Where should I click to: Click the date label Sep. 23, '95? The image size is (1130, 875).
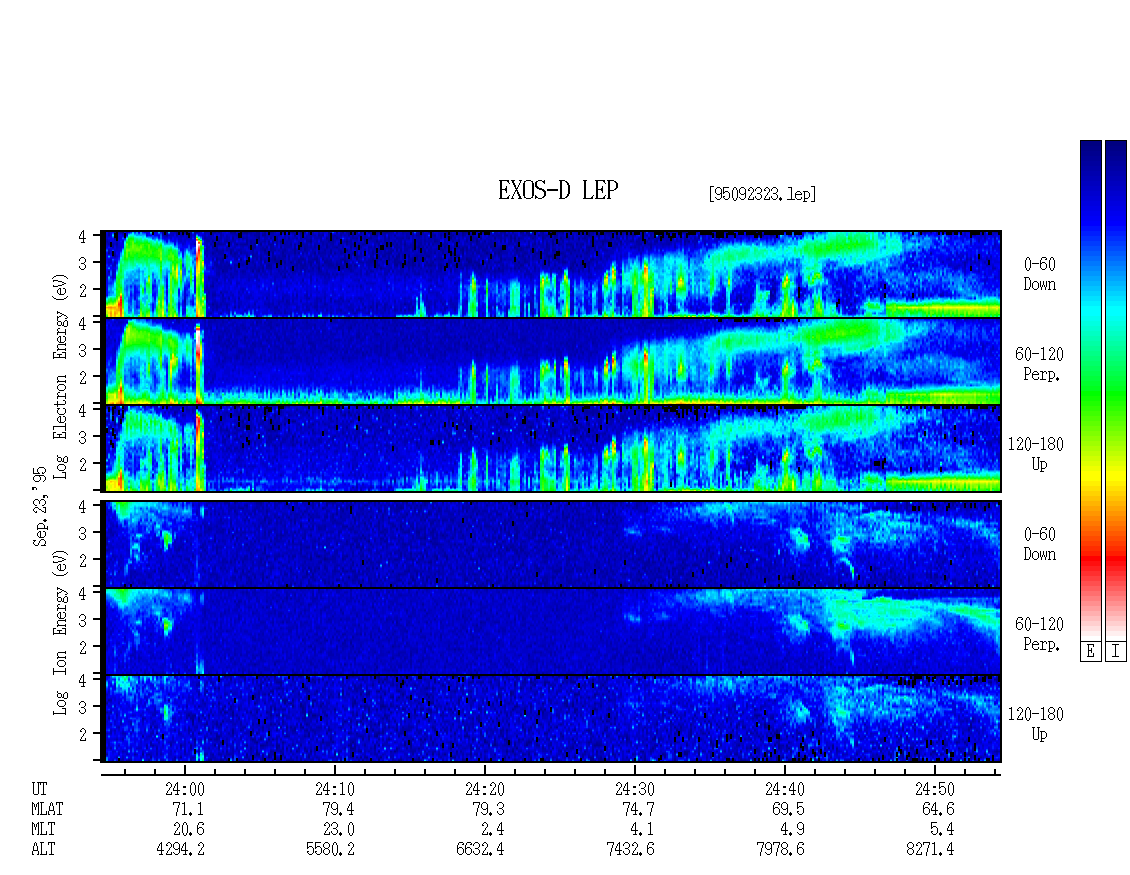40,506
